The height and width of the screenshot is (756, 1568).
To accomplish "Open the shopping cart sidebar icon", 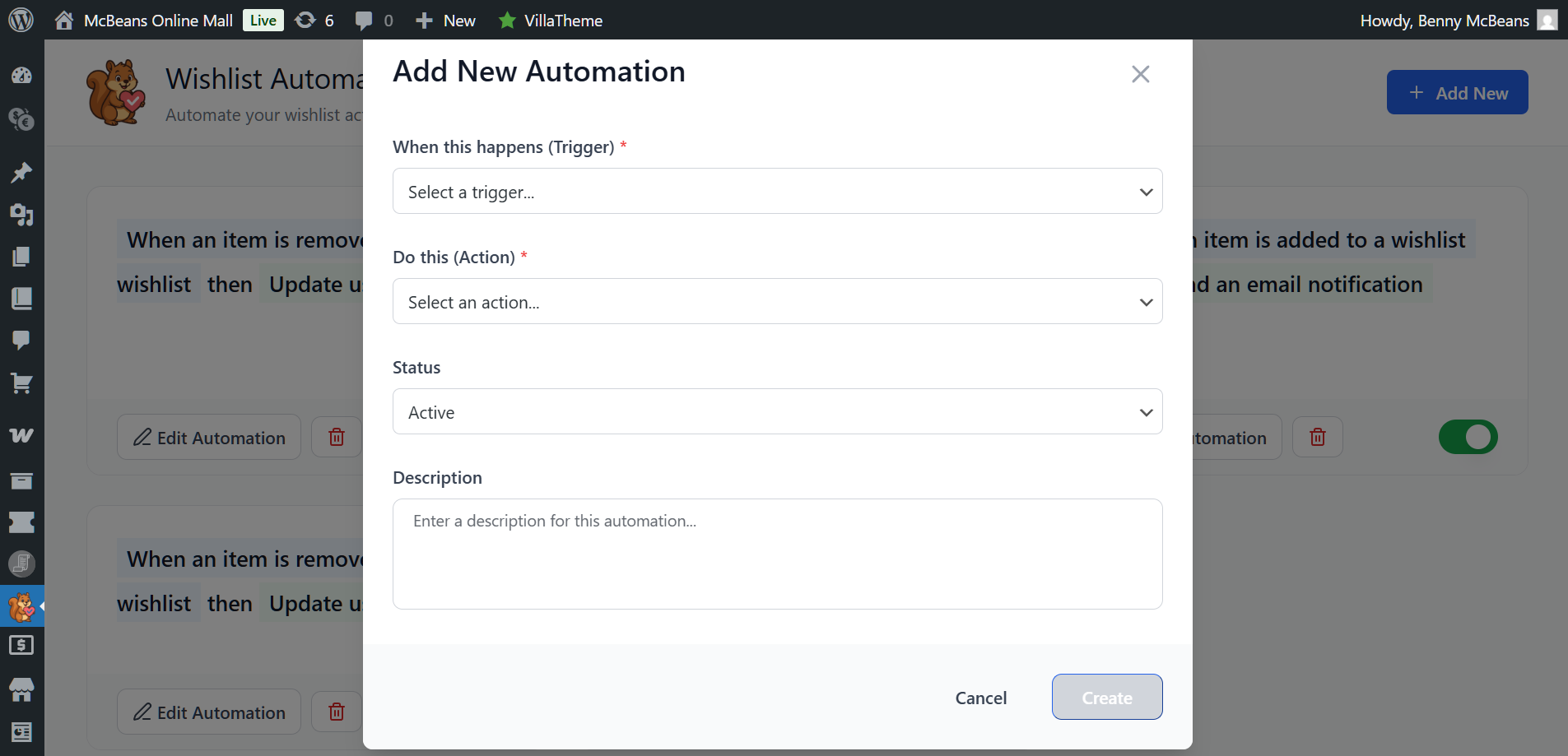I will pyautogui.click(x=21, y=383).
